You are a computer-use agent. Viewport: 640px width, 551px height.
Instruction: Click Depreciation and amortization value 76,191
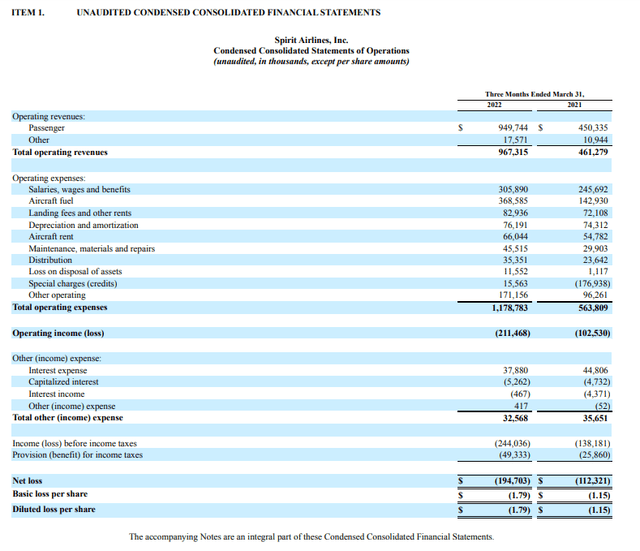[515, 225]
